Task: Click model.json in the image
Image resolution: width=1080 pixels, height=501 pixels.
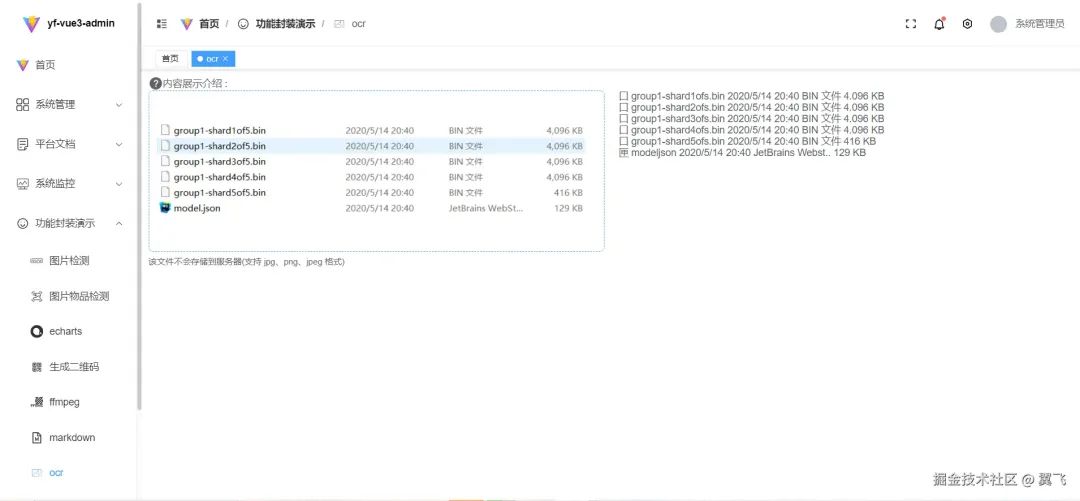Action: (x=197, y=208)
